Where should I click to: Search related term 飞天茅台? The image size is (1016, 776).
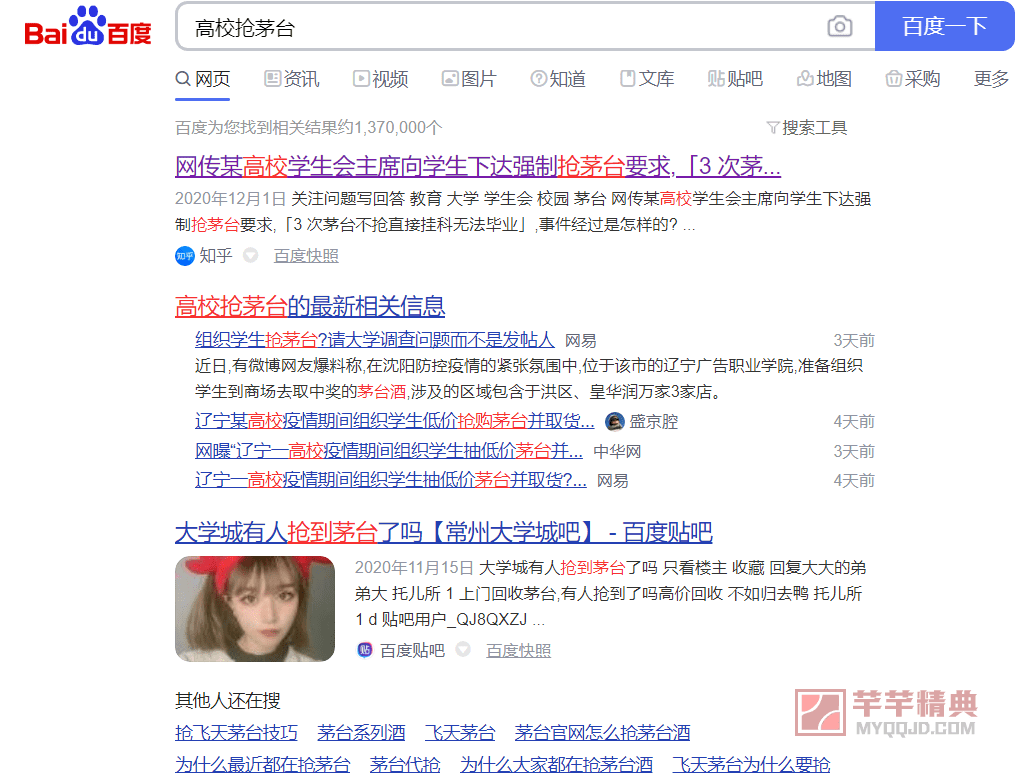click(460, 733)
